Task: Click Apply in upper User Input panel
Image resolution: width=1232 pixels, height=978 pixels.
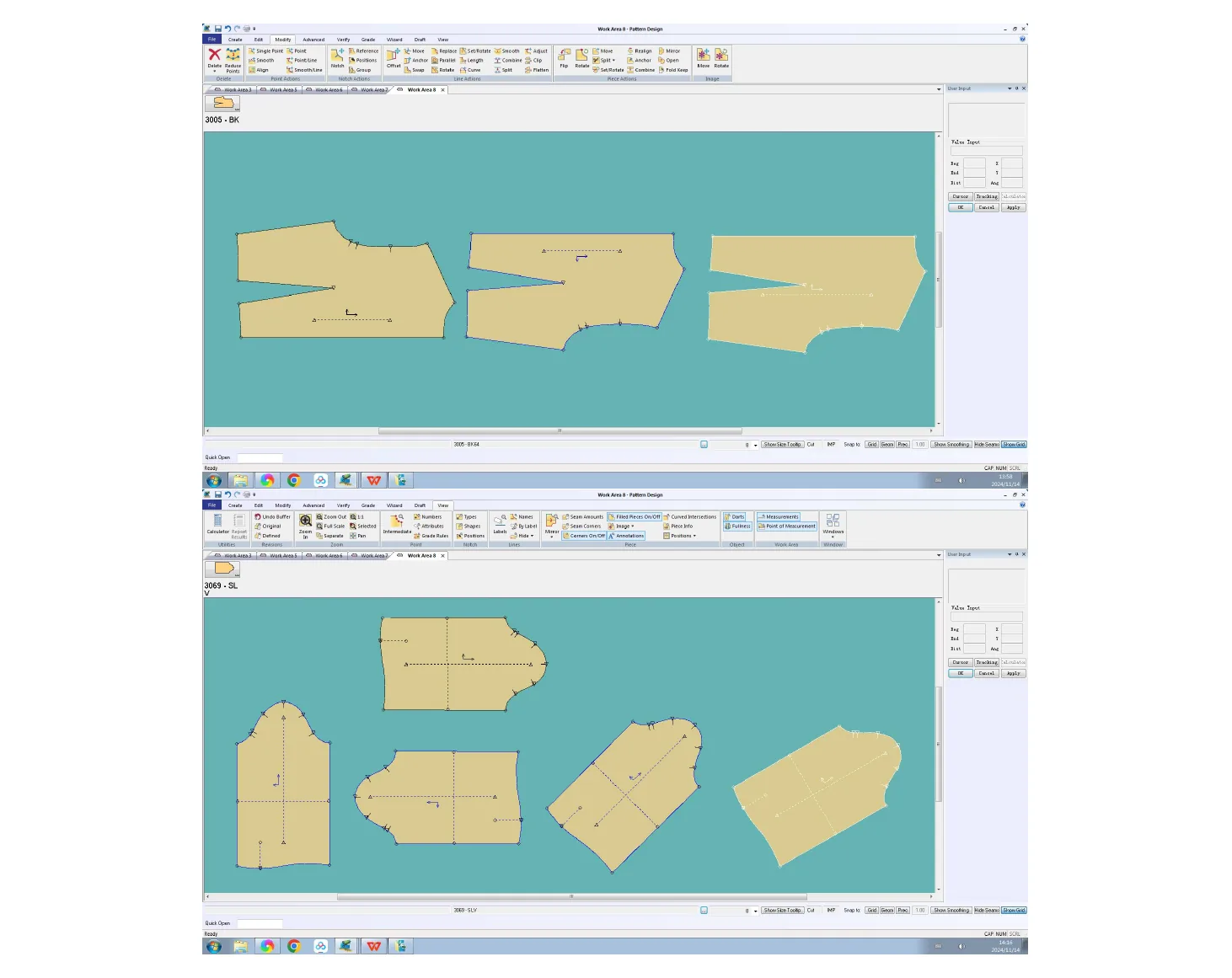Action: (x=1014, y=207)
